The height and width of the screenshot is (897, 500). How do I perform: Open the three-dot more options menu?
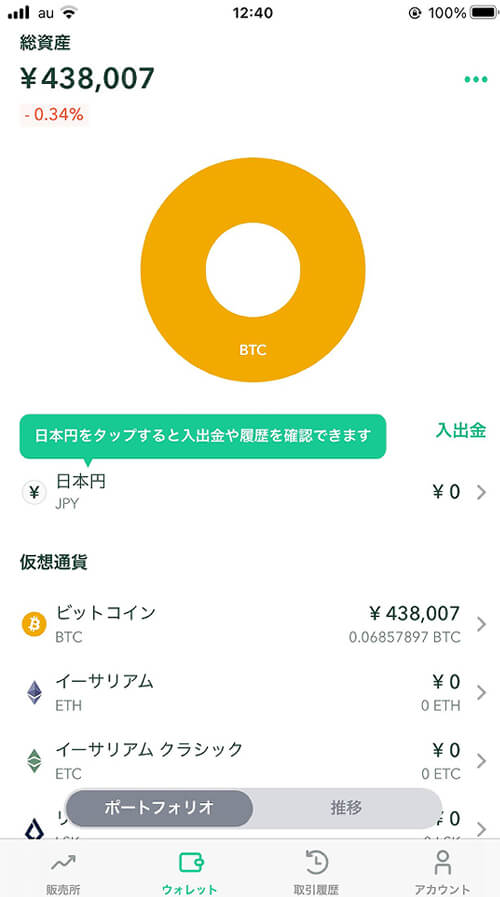coord(476,80)
